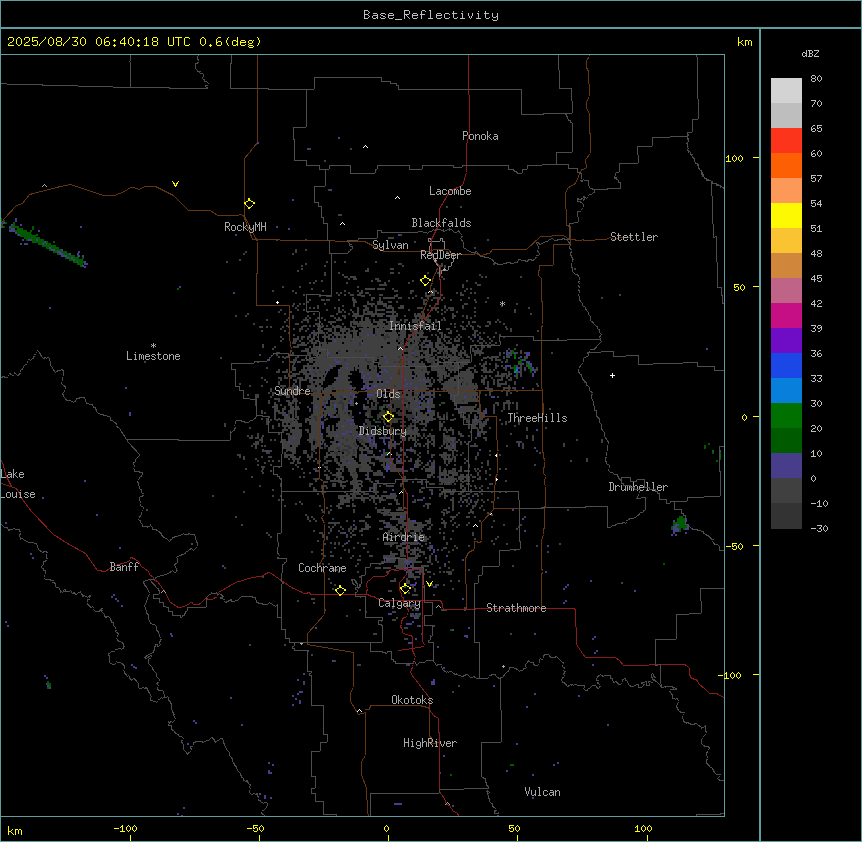The width and height of the screenshot is (862, 842).
Task: Click the Cochrane label
Action: 322,568
